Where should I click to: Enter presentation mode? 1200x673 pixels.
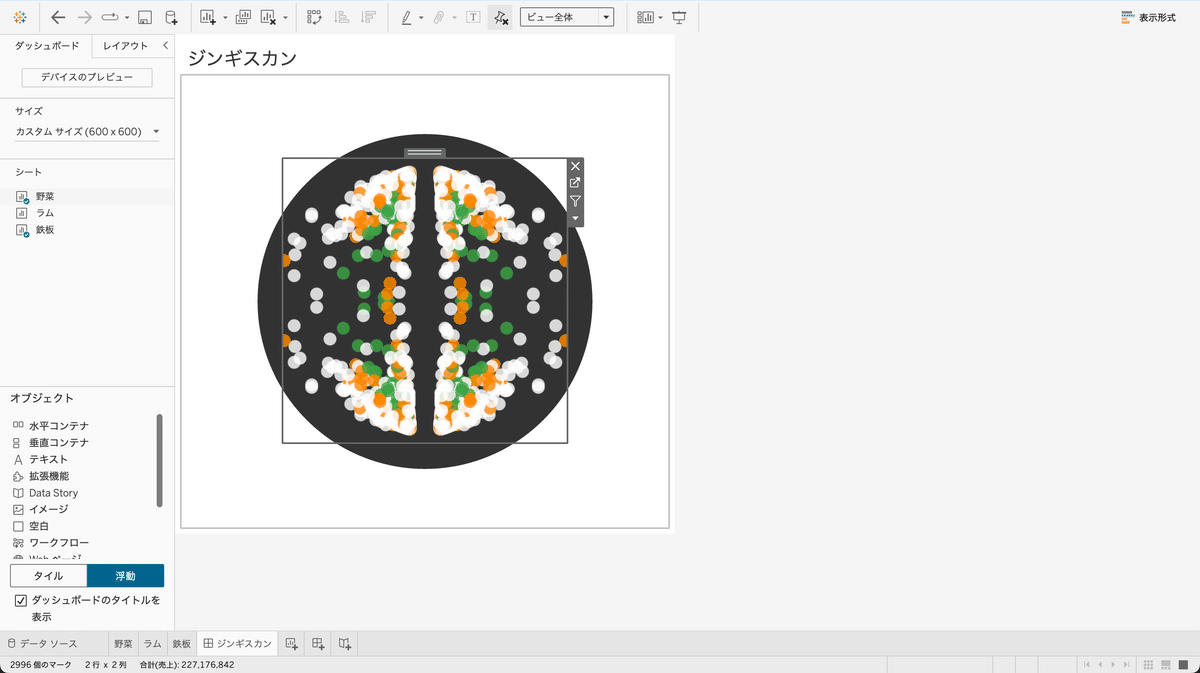coord(680,17)
